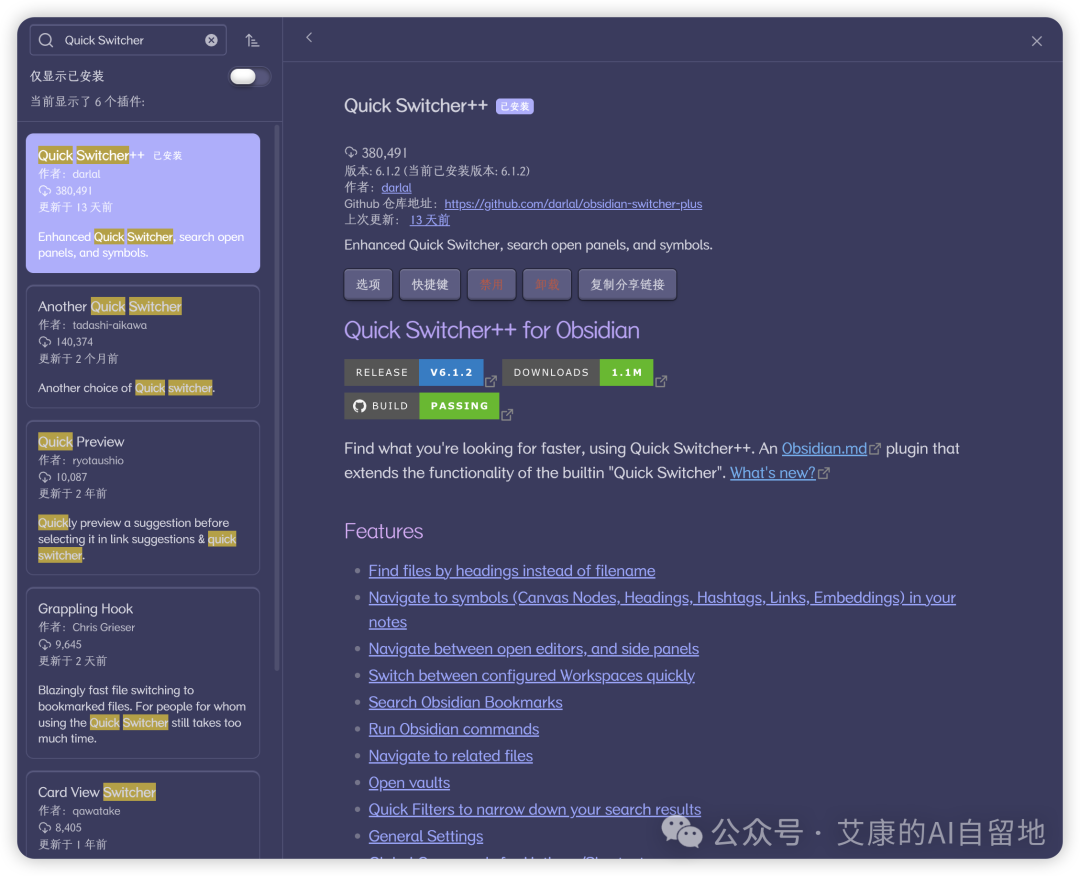Open Run Obsidian commands link
The width and height of the screenshot is (1080, 876).
(454, 729)
